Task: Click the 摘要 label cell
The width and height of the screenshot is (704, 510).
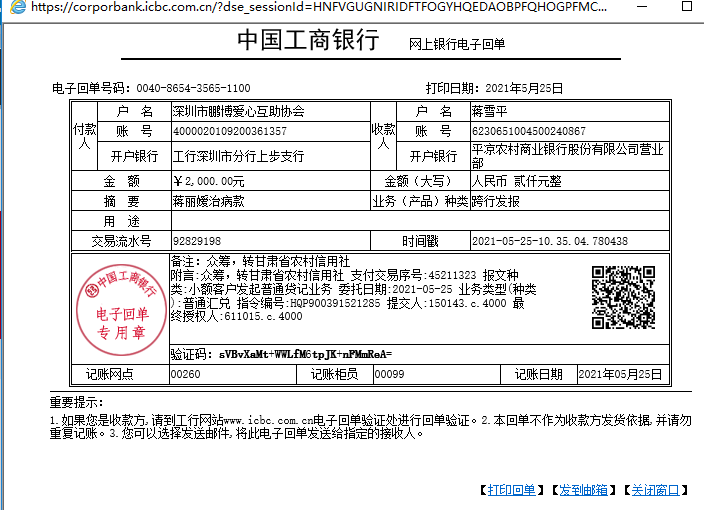Action: [x=121, y=201]
